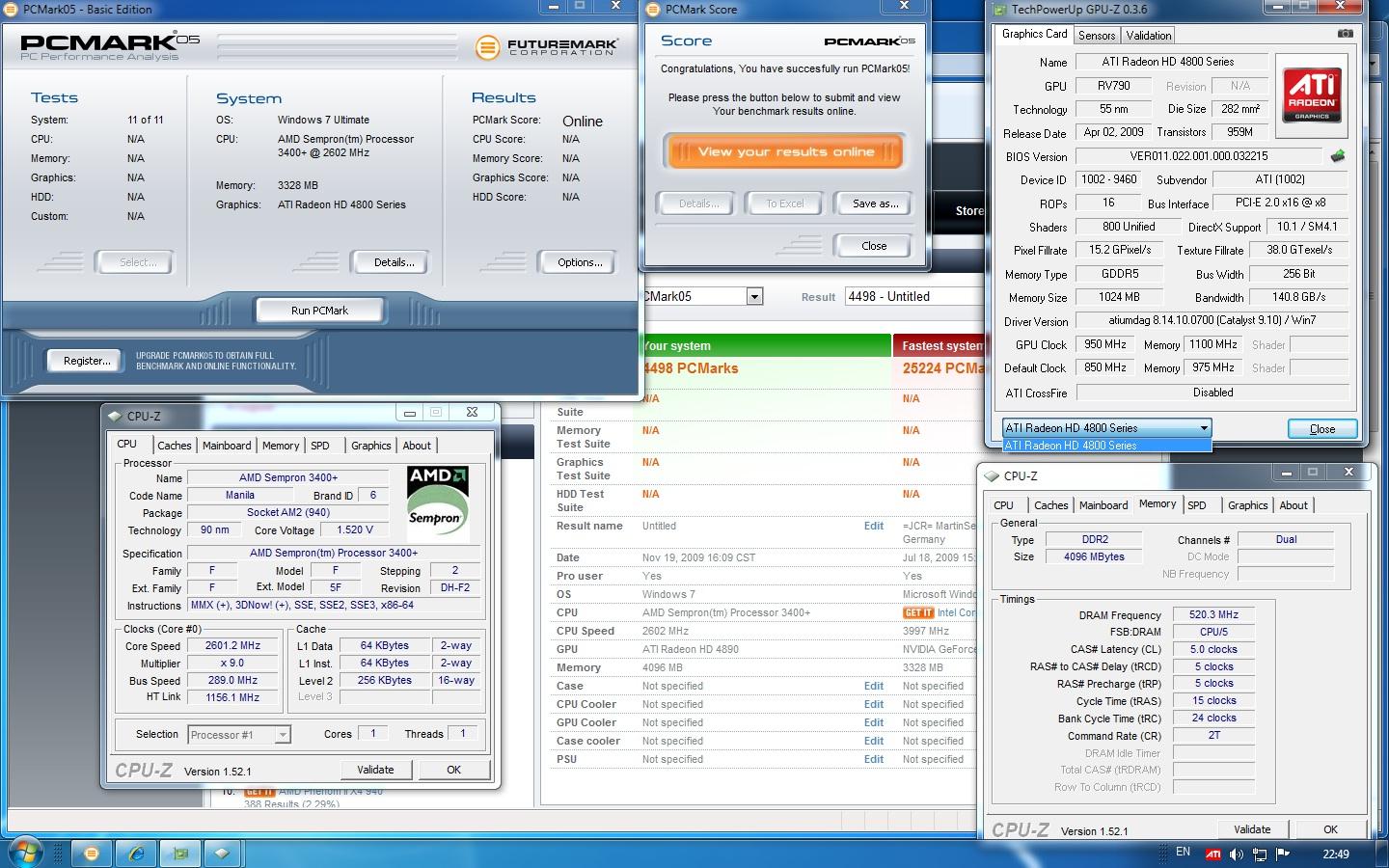The width and height of the screenshot is (1389, 868).
Task: Click the system clock showing 22:49
Action: [x=1336, y=854]
